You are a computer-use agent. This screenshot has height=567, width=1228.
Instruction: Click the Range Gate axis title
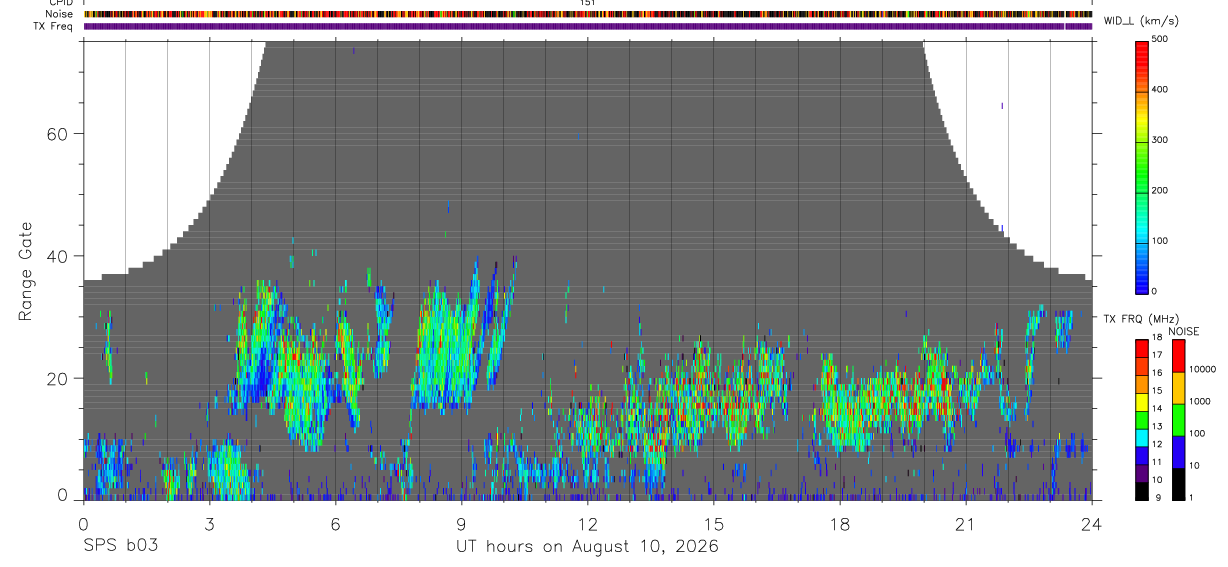pyautogui.click(x=26, y=272)
